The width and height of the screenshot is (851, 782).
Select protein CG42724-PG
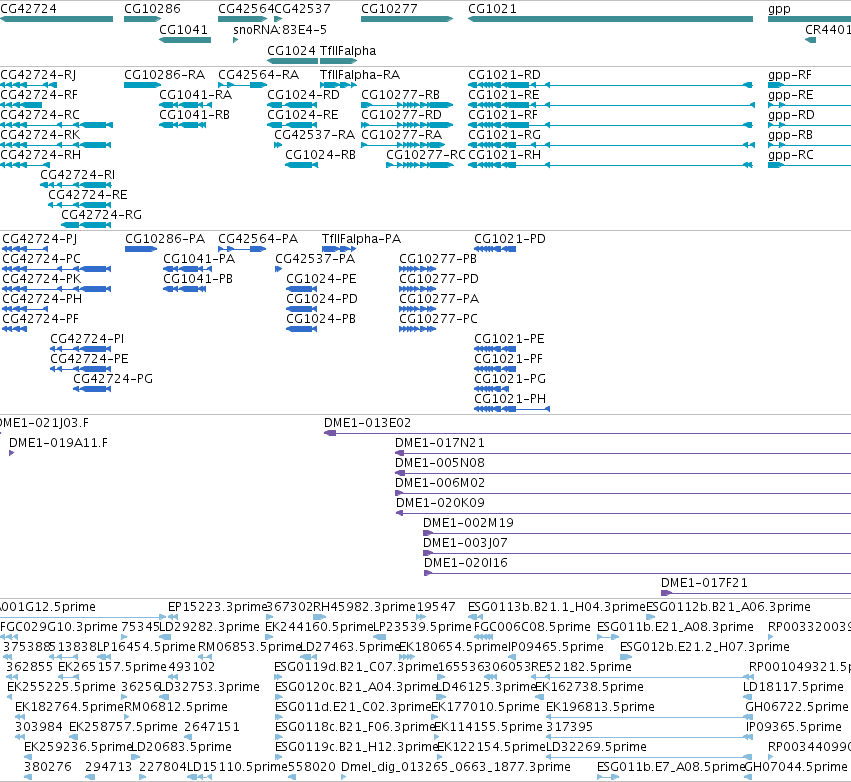(x=92, y=389)
